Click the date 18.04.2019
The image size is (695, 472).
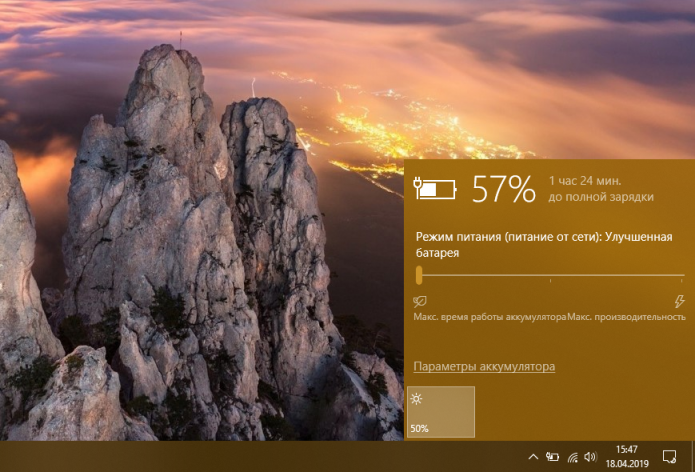point(627,464)
